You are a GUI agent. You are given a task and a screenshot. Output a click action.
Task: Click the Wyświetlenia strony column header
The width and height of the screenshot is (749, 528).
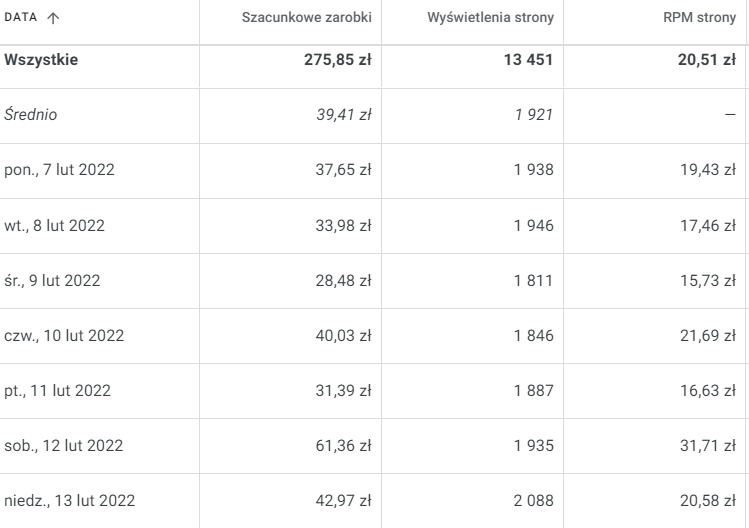click(490, 20)
